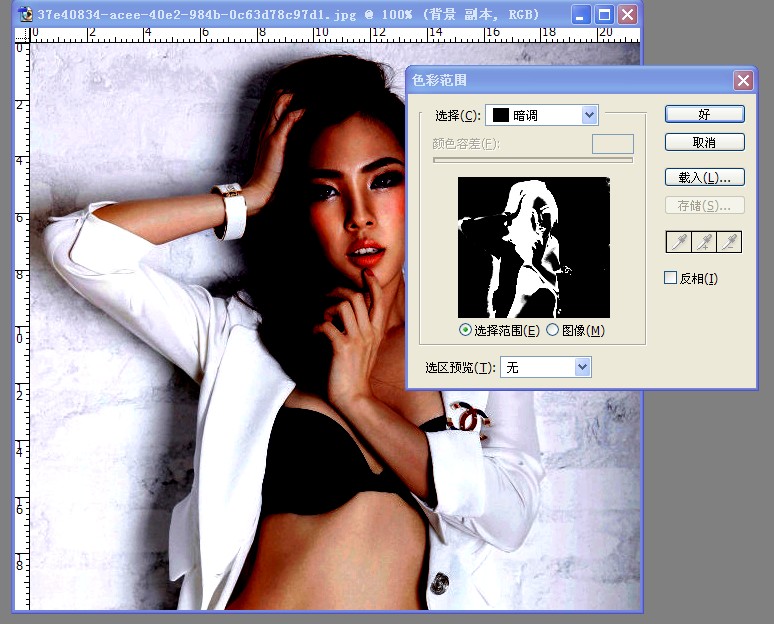Screen dimensions: 774x624
Task: Click the black-and-white selection preview thumbnail
Action: pyautogui.click(x=534, y=247)
